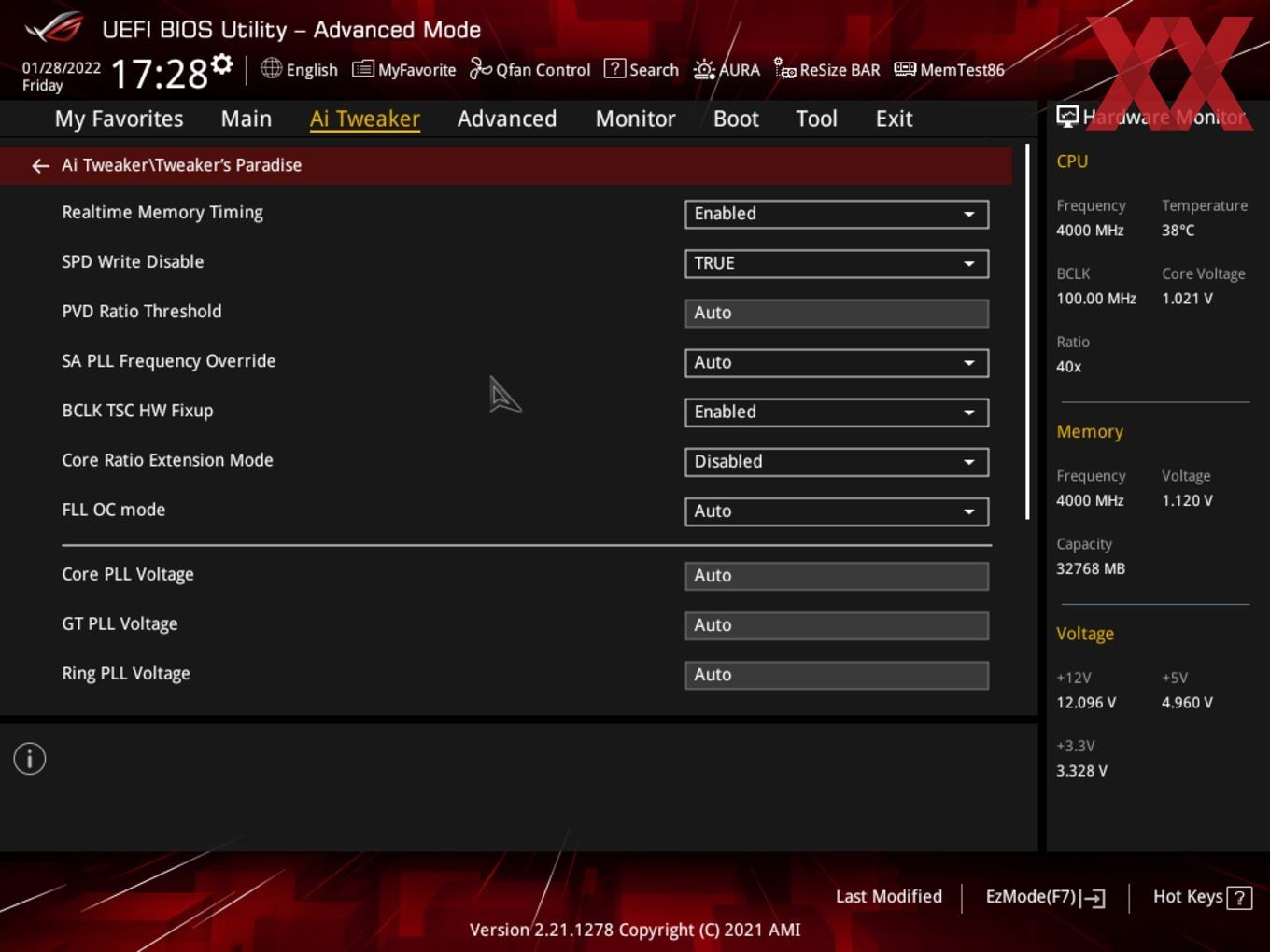Click the Voltage heading in Hardware Monitor

tap(1085, 634)
